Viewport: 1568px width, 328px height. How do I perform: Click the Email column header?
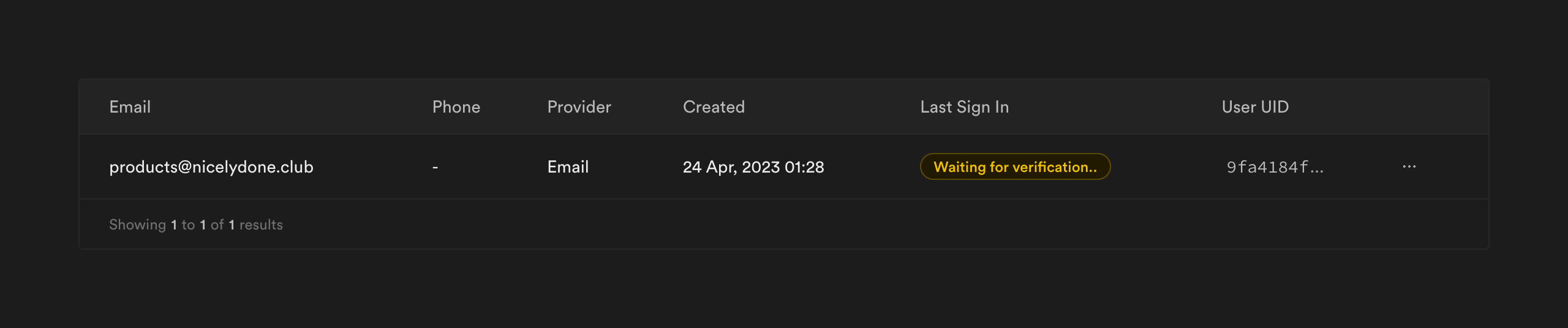[x=130, y=107]
